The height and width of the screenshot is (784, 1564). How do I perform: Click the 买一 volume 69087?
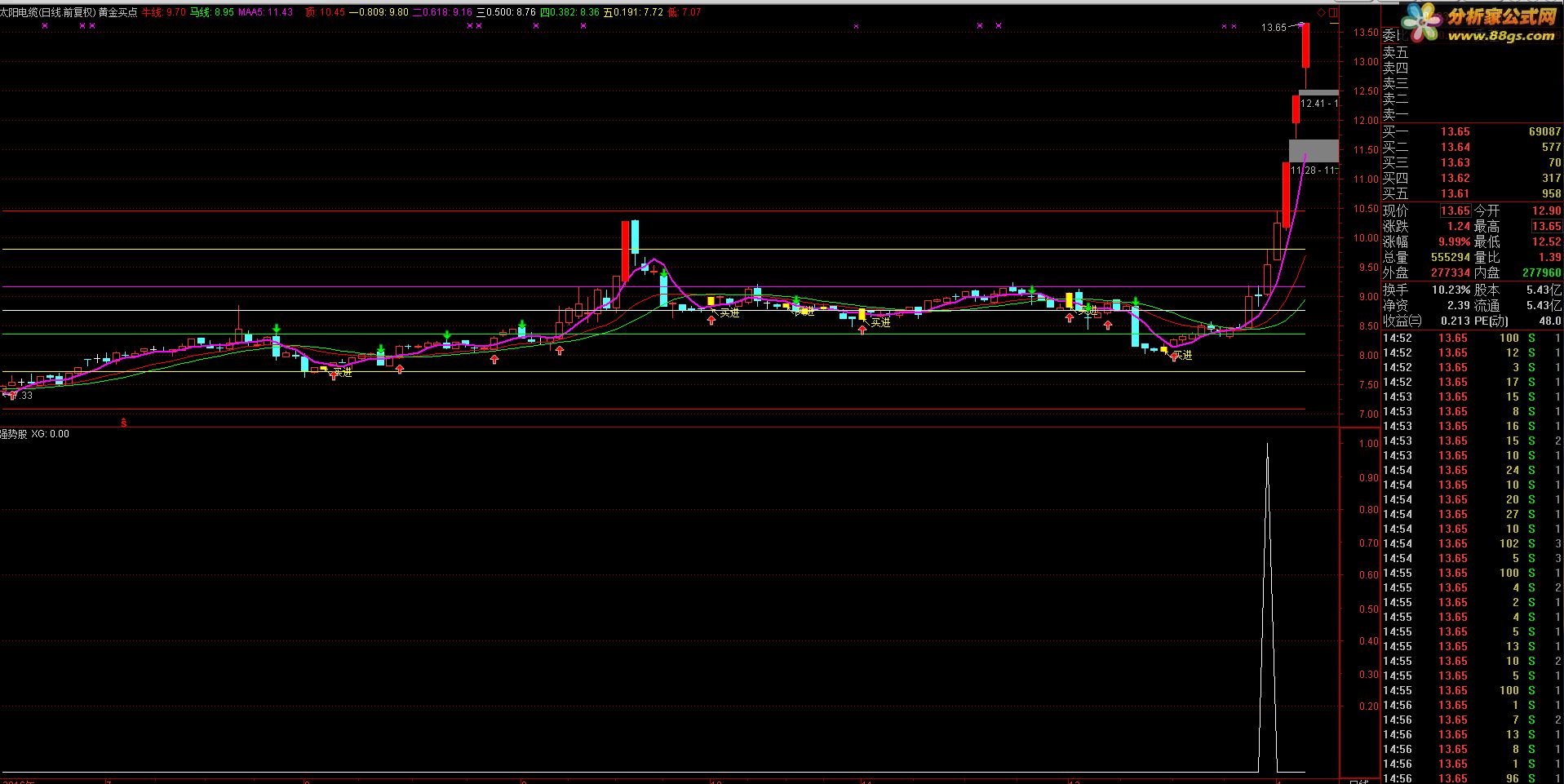click(1544, 131)
